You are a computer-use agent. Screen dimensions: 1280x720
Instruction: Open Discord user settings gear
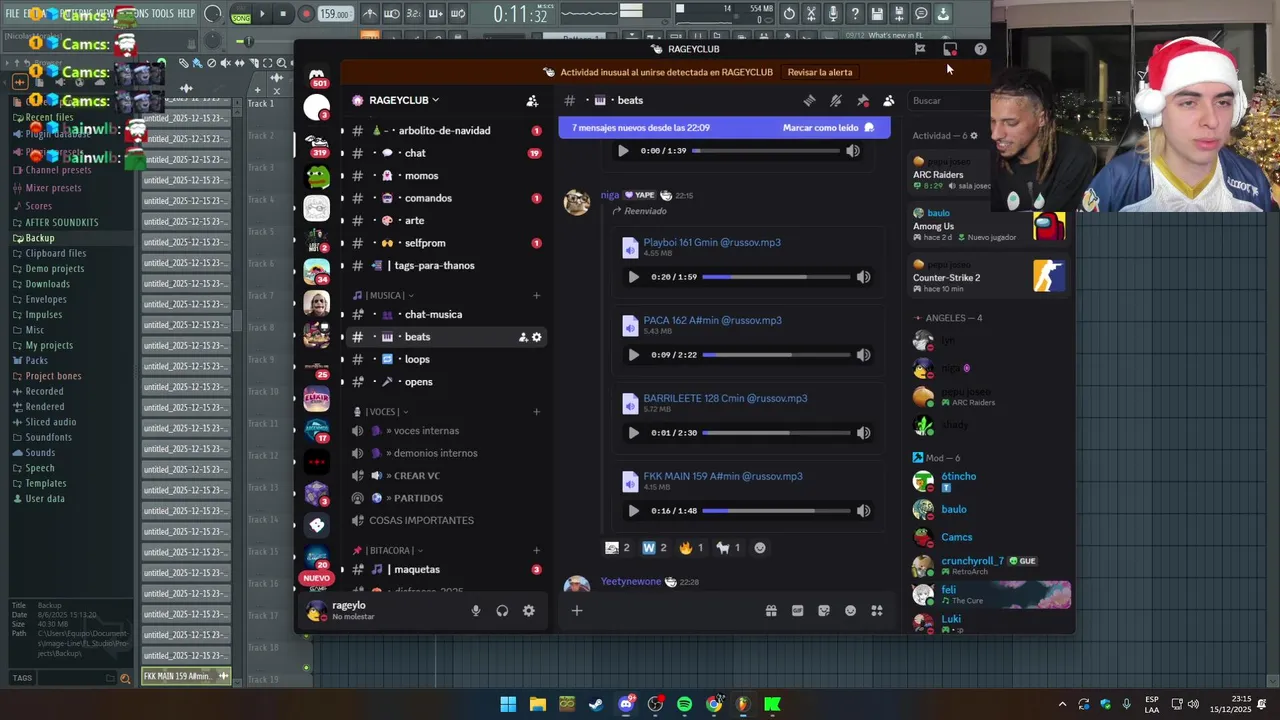(x=528, y=611)
